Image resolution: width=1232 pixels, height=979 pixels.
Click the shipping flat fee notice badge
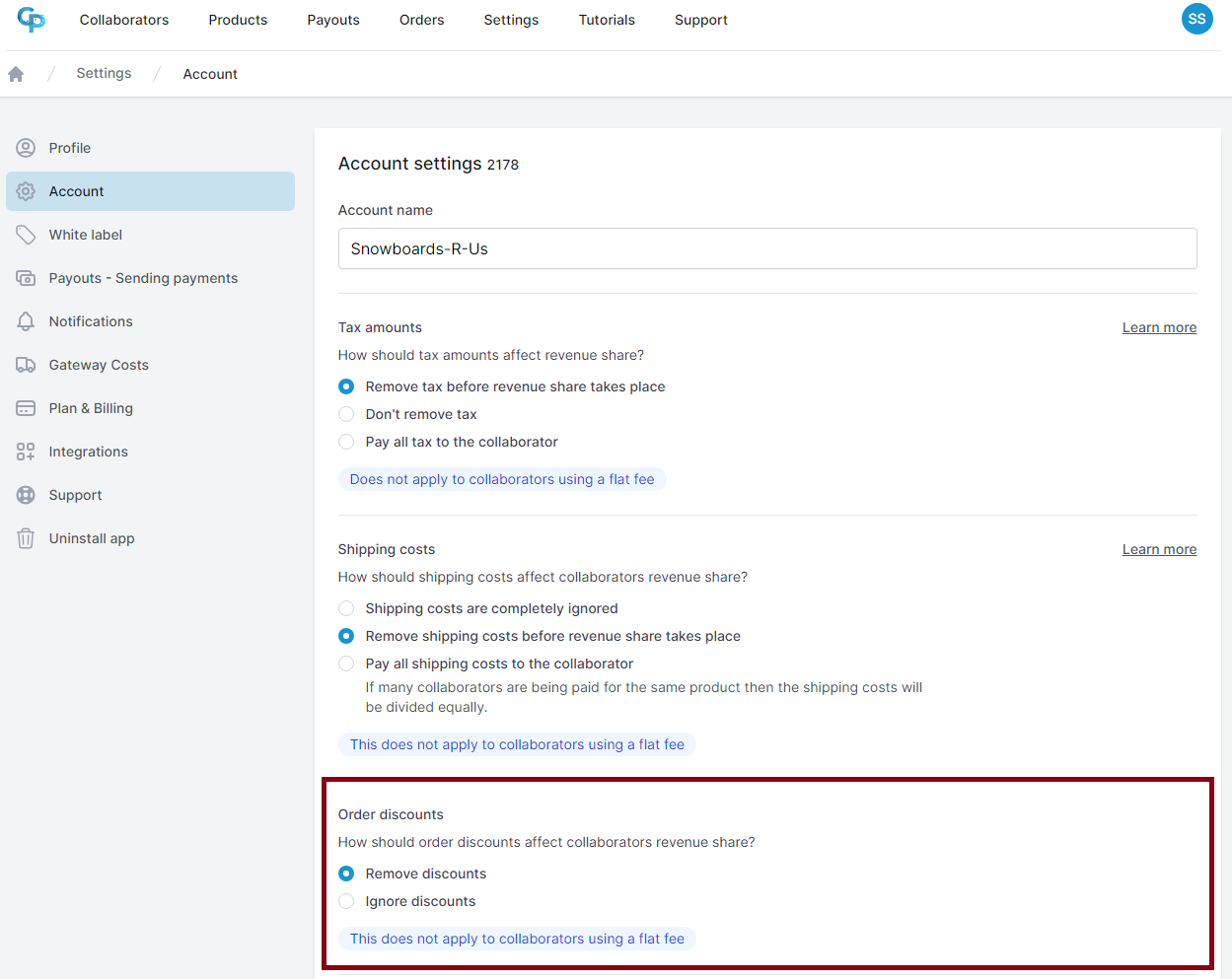[517, 744]
